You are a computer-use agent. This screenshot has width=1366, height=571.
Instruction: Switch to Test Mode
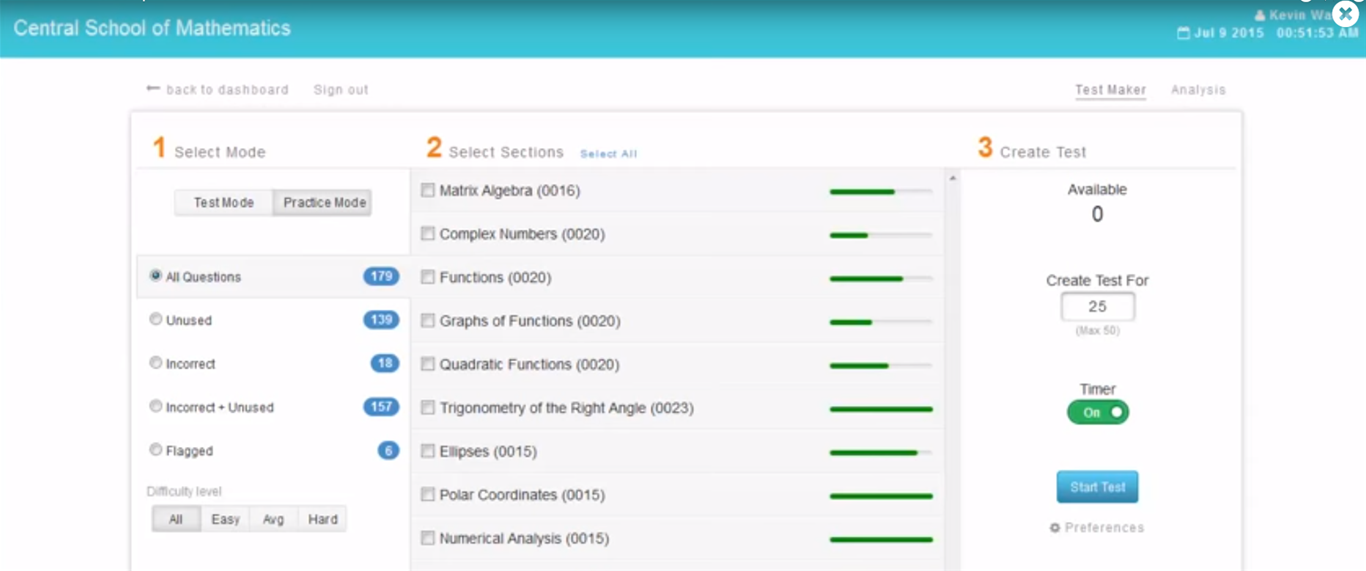[x=223, y=203]
